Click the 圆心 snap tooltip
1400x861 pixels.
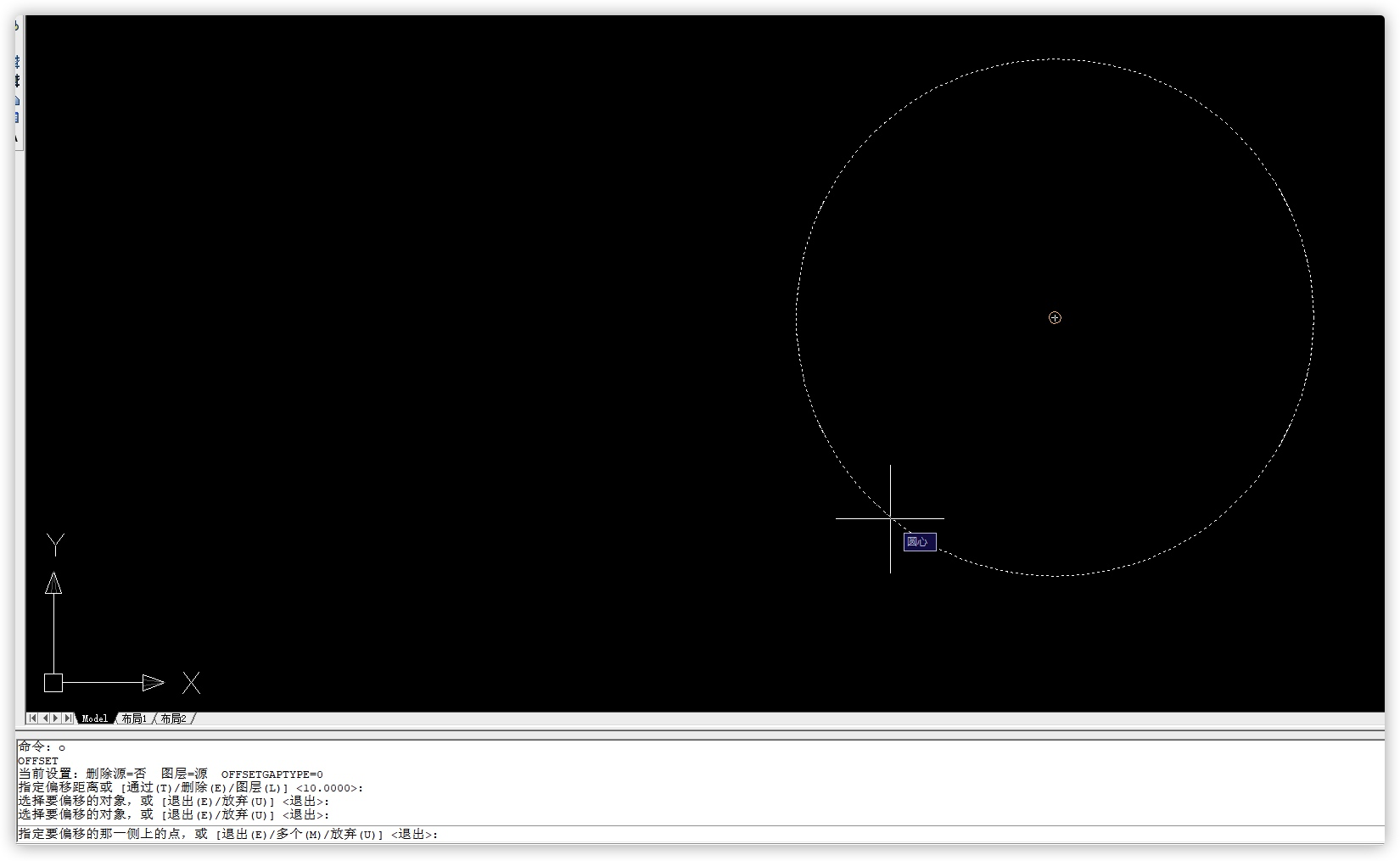coord(920,541)
